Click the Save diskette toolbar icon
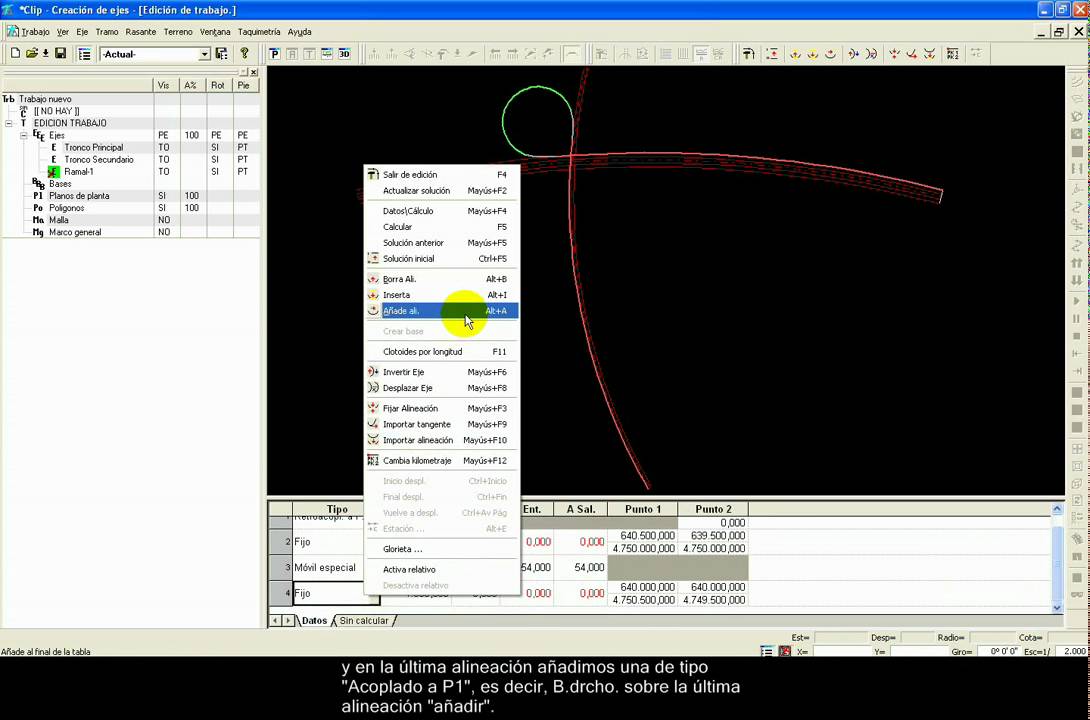Screen dimensions: 1090x720 60,54
